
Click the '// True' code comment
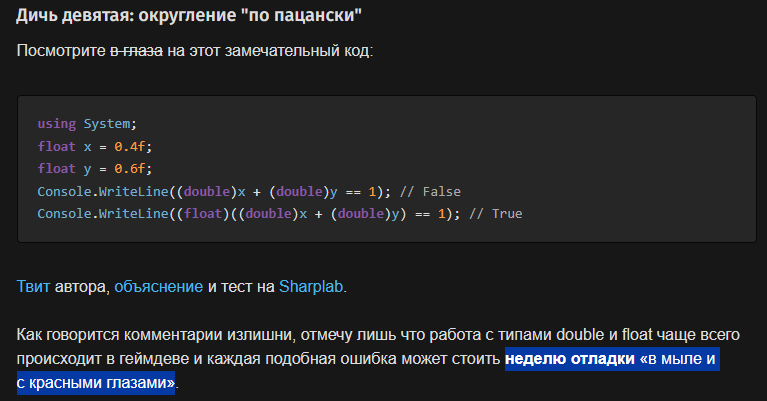click(x=496, y=214)
